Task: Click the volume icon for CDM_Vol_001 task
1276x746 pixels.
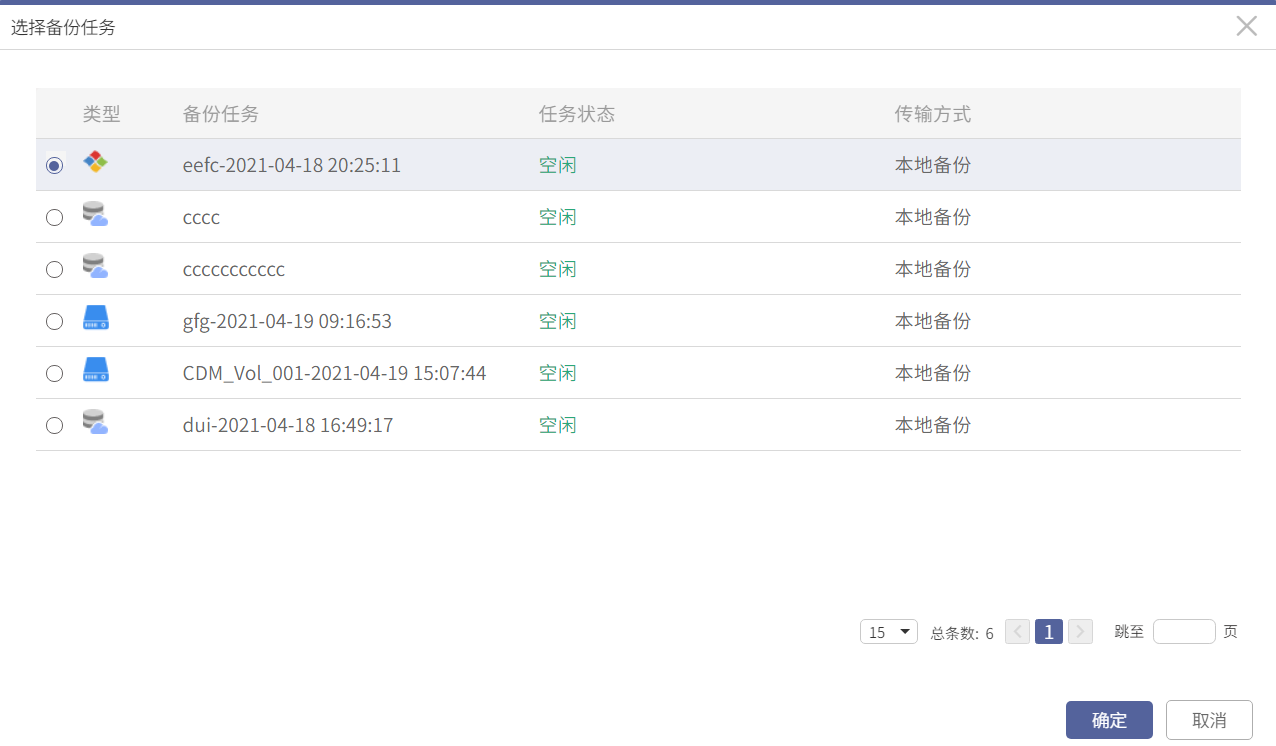Action: click(x=95, y=370)
